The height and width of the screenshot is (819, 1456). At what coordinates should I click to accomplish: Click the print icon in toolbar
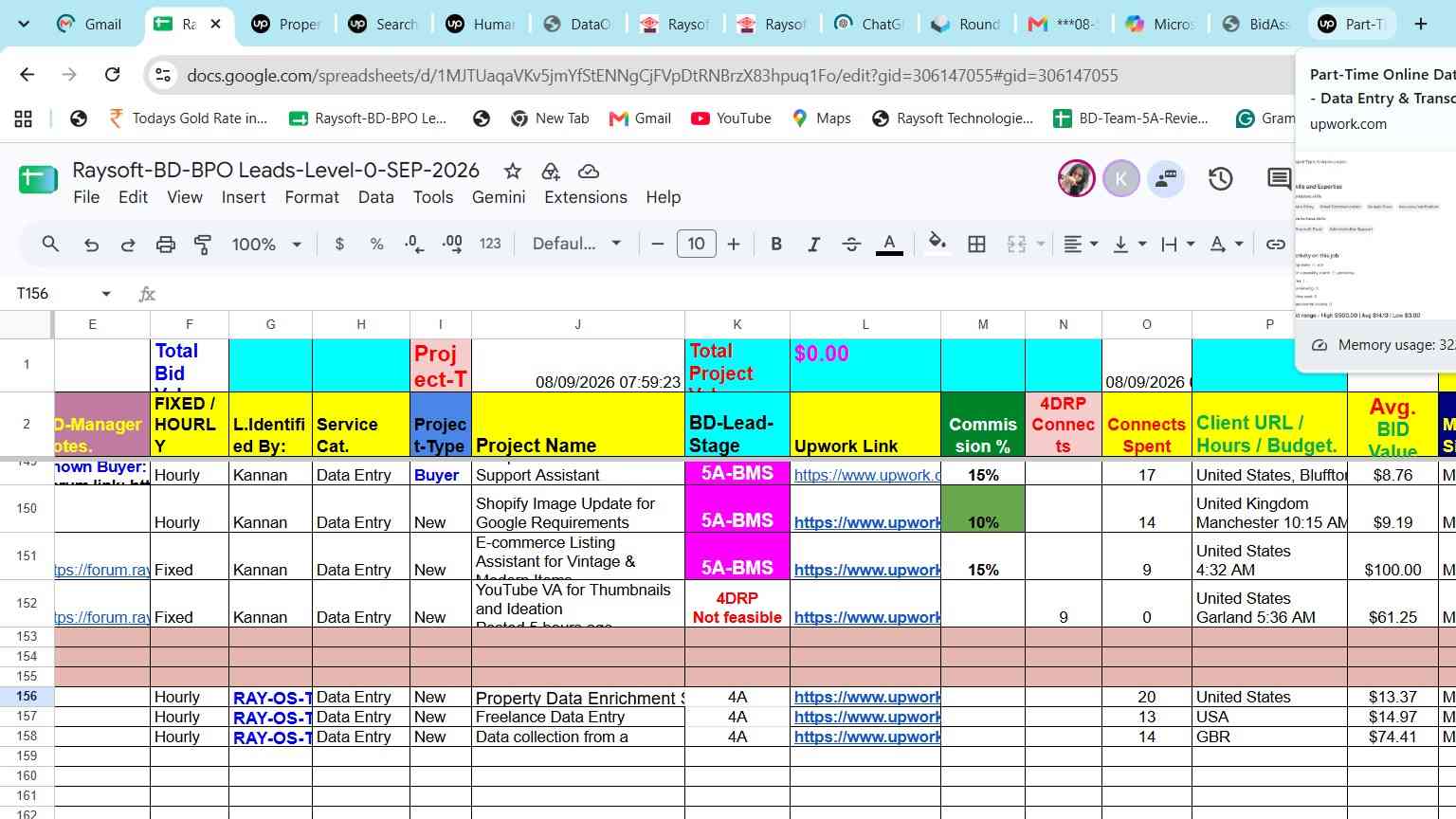[x=166, y=245]
